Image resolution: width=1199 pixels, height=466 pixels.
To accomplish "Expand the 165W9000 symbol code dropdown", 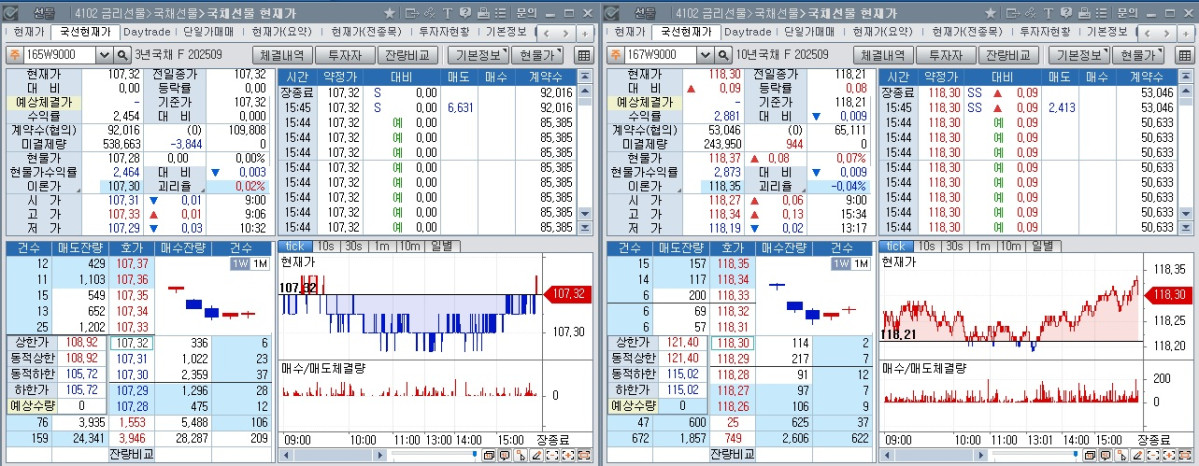I will [105, 55].
